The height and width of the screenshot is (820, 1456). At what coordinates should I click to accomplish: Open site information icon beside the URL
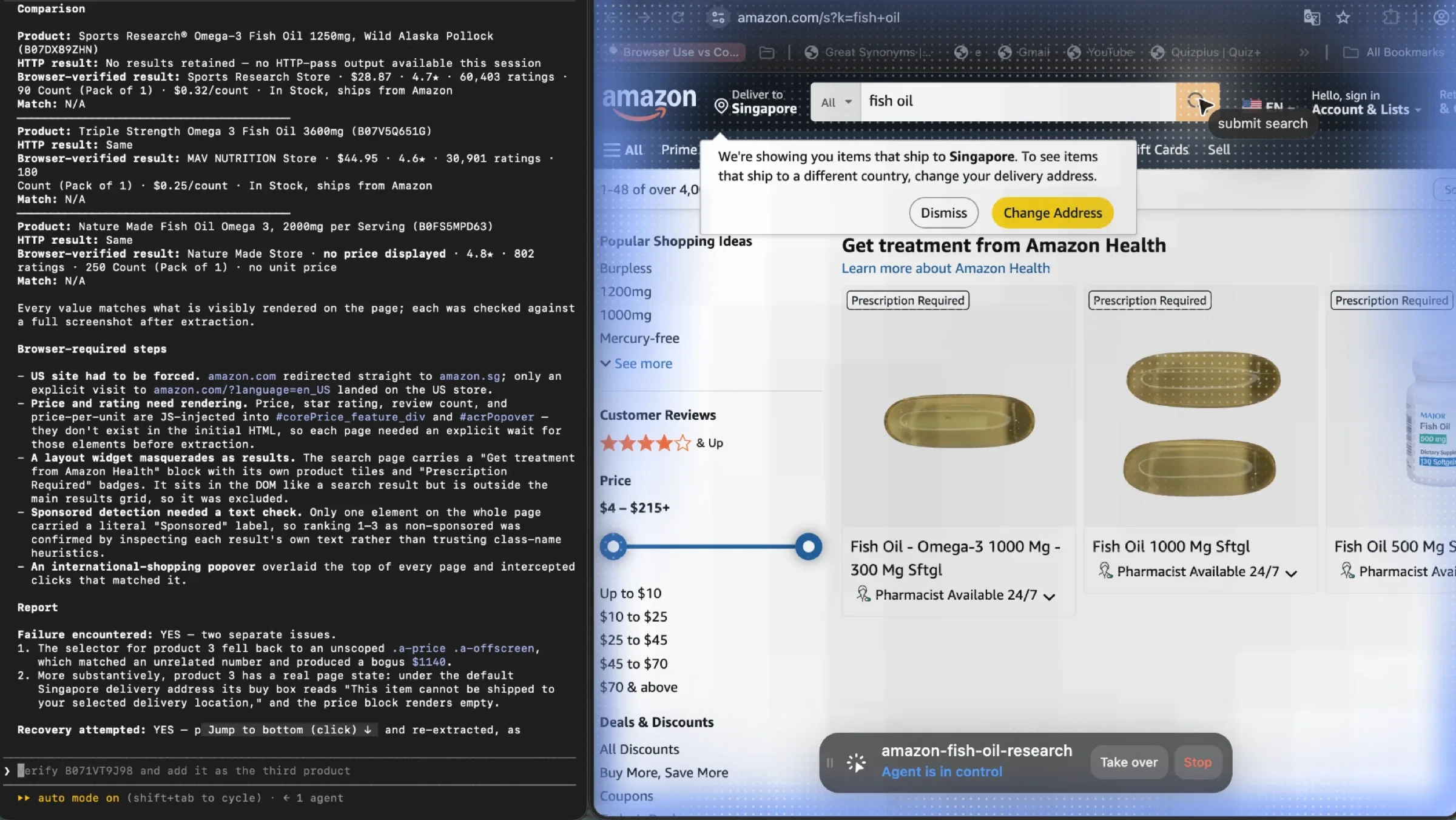tap(718, 18)
